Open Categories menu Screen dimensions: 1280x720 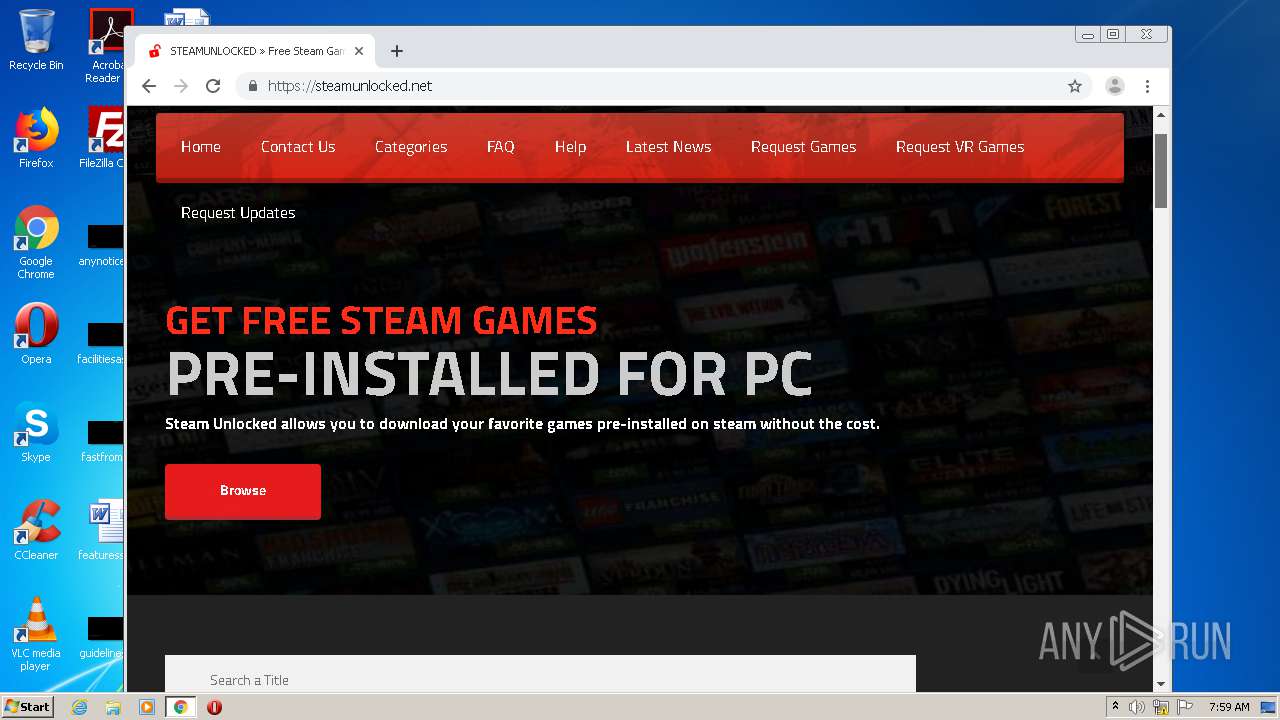point(411,147)
